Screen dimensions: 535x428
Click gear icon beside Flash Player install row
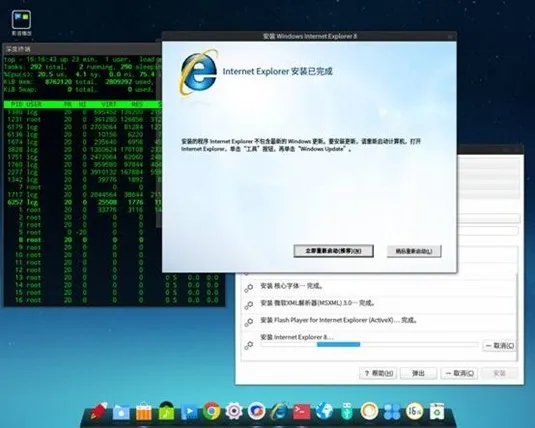point(249,322)
